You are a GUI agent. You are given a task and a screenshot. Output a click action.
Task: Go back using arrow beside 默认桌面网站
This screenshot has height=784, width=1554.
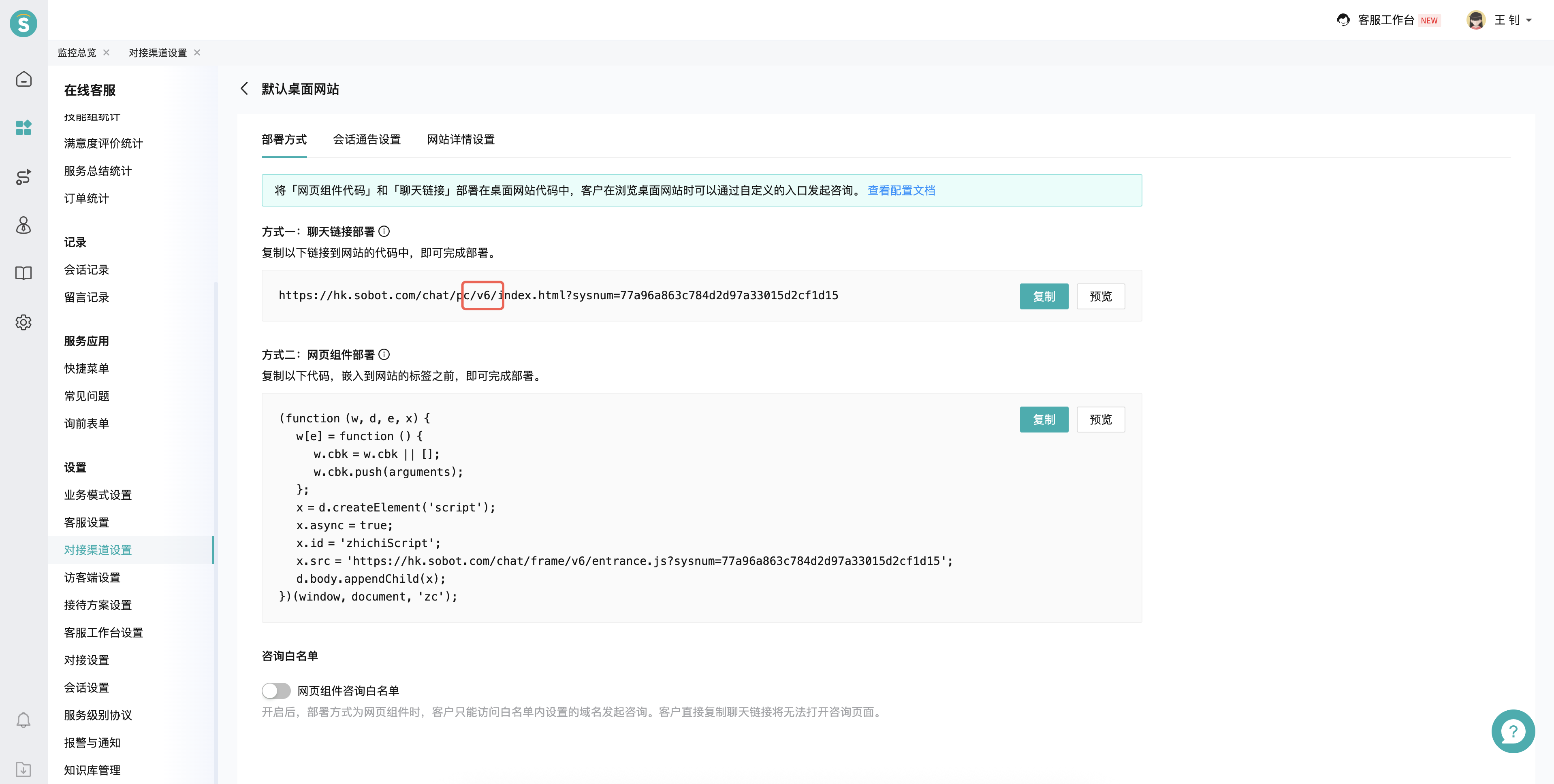pyautogui.click(x=244, y=89)
